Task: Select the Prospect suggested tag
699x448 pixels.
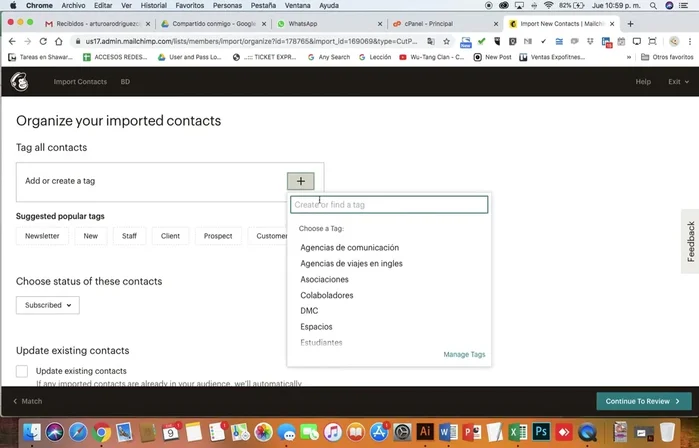Action: (x=218, y=236)
